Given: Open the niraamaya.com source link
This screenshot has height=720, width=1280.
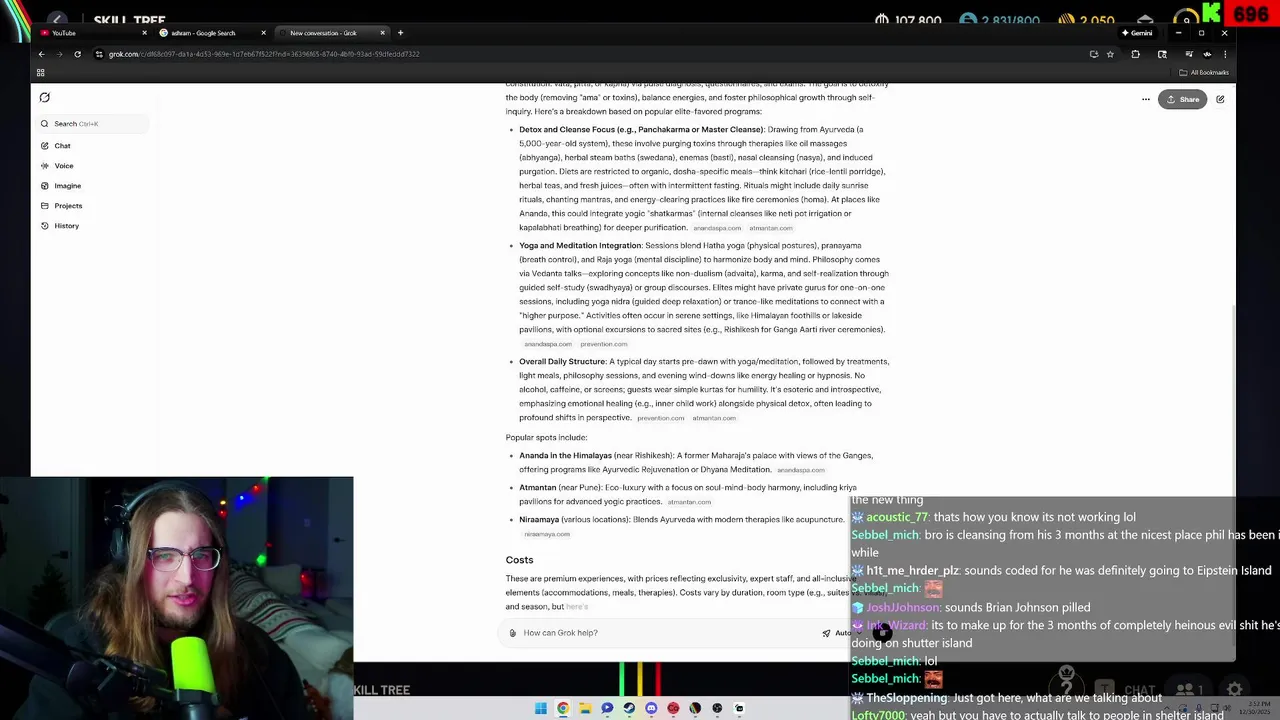Looking at the screenshot, I should 547,534.
